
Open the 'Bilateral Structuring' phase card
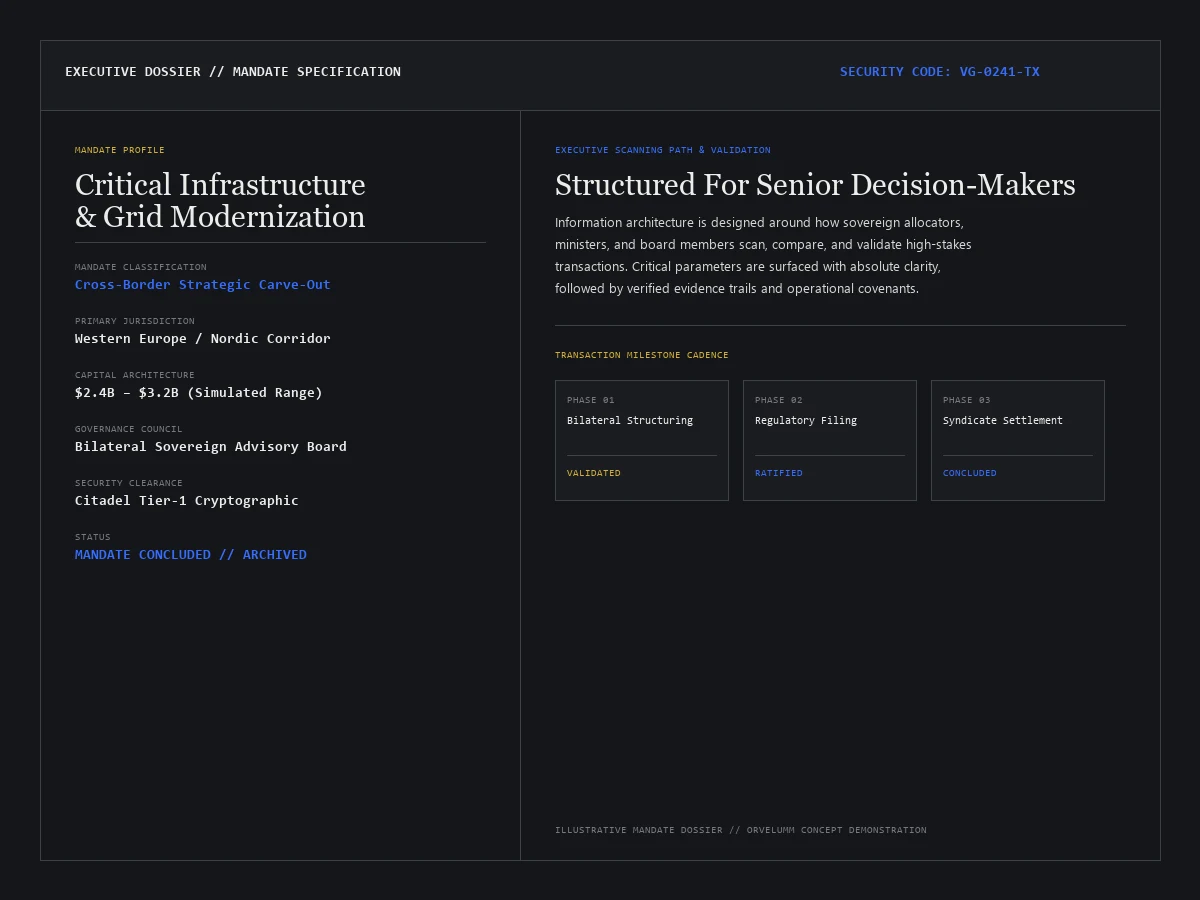click(x=642, y=440)
